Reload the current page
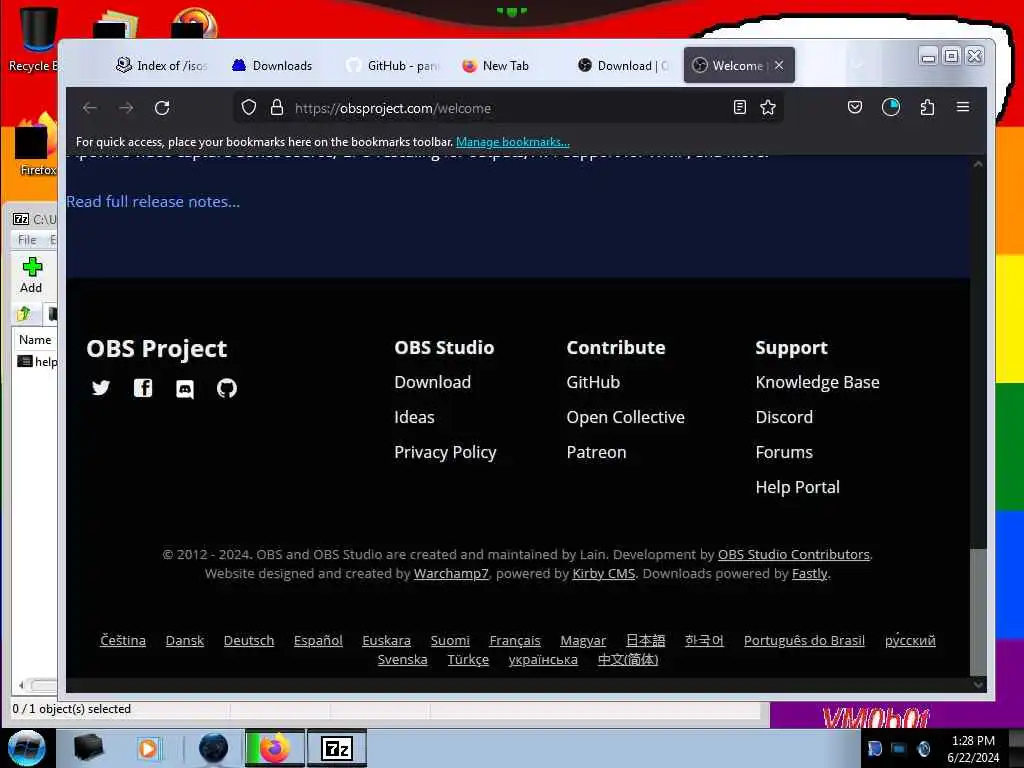The height and width of the screenshot is (768, 1024). 162,108
